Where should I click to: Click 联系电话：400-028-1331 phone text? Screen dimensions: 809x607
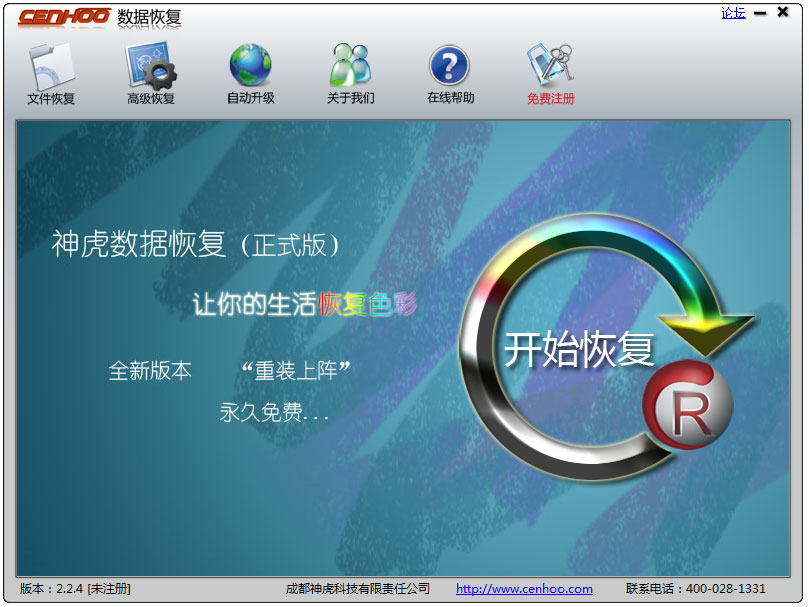tap(695, 588)
